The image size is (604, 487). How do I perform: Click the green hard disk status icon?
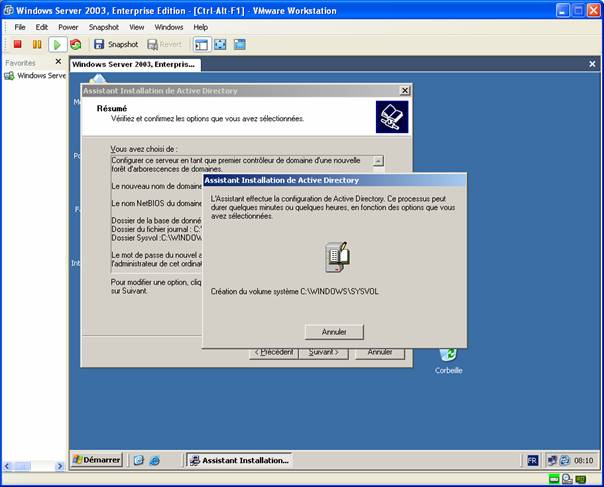(x=554, y=479)
